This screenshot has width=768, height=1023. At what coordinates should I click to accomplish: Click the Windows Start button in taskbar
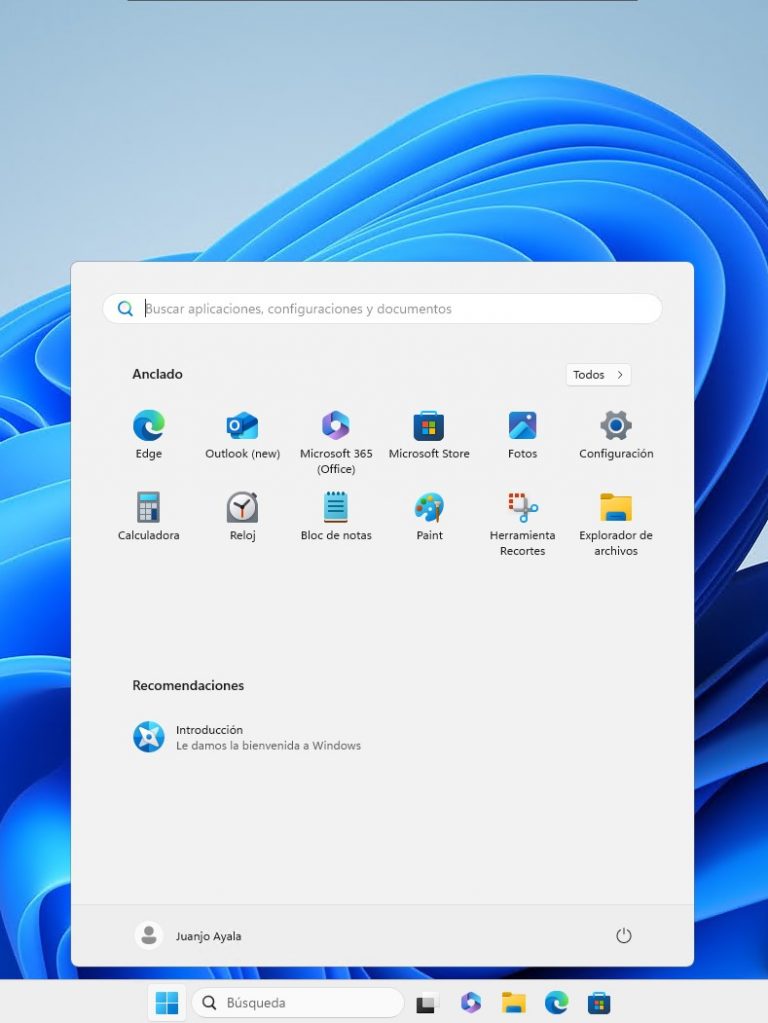[167, 1002]
